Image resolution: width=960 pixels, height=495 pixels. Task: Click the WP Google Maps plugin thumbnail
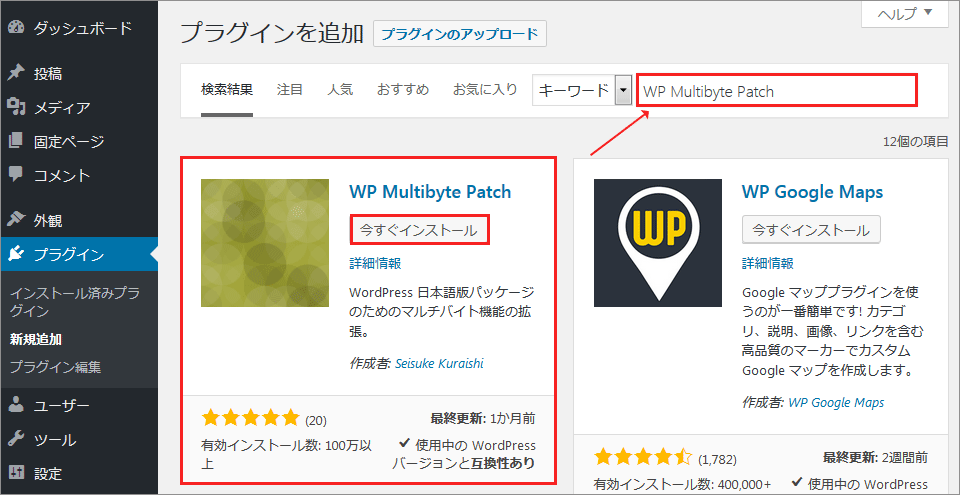click(x=657, y=243)
